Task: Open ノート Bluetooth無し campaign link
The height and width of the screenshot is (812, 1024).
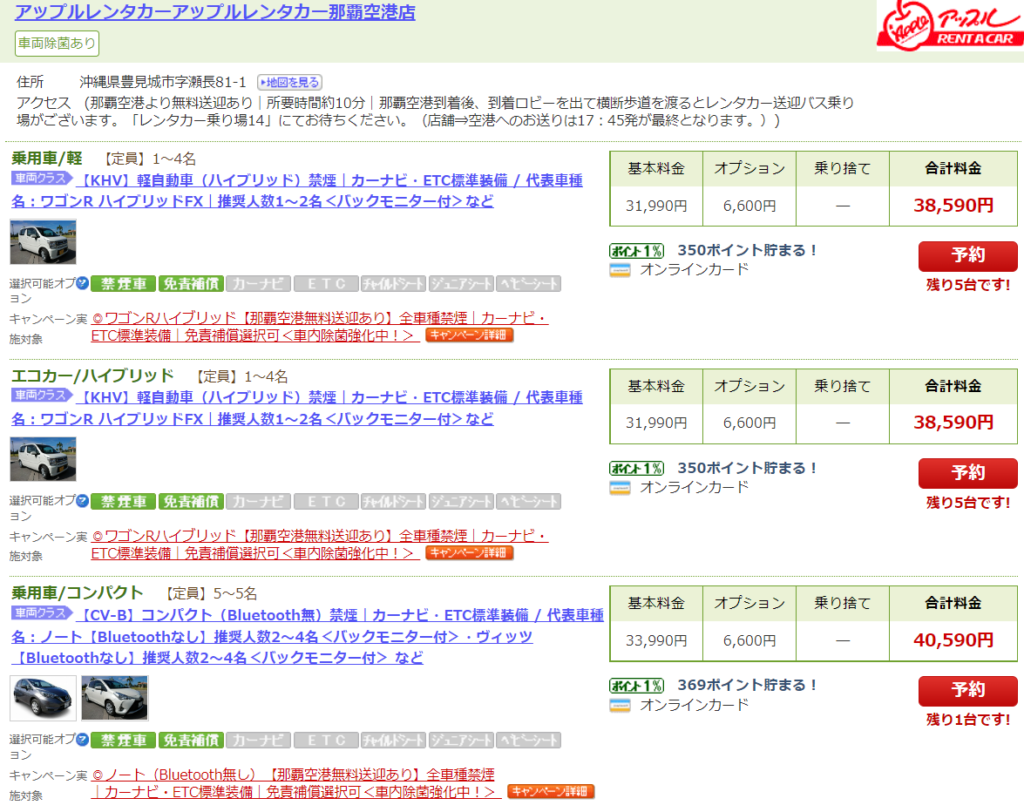Action: point(297,783)
